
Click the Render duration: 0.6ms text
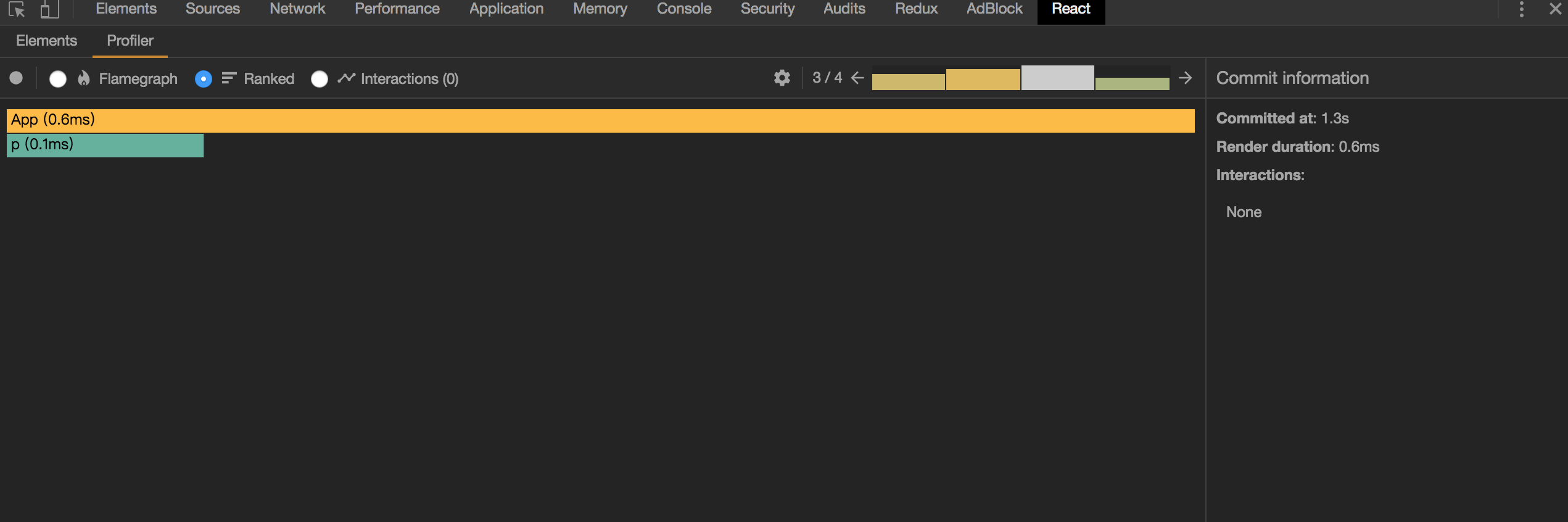(x=1298, y=147)
